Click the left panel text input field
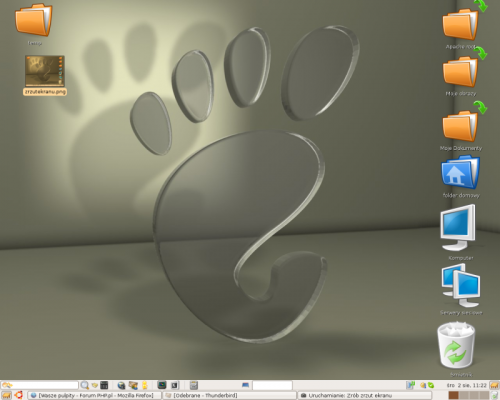Screen dimensions: 500x400 coord(40,385)
